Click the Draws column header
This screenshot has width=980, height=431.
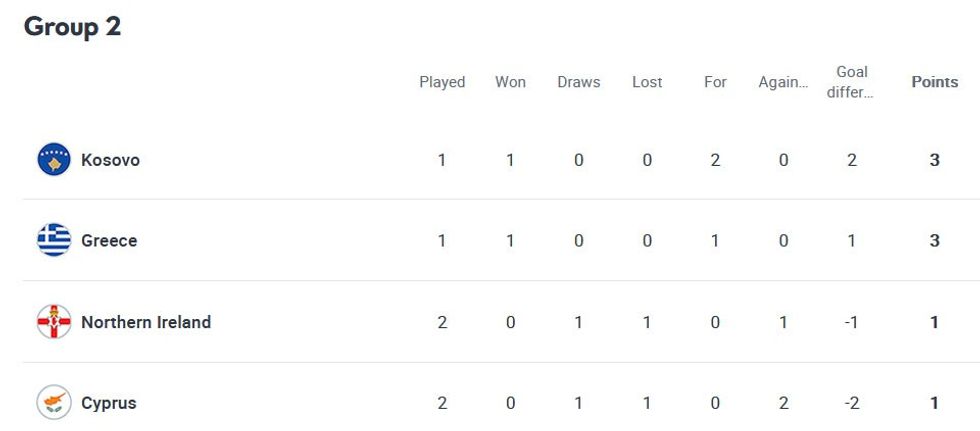click(x=579, y=82)
